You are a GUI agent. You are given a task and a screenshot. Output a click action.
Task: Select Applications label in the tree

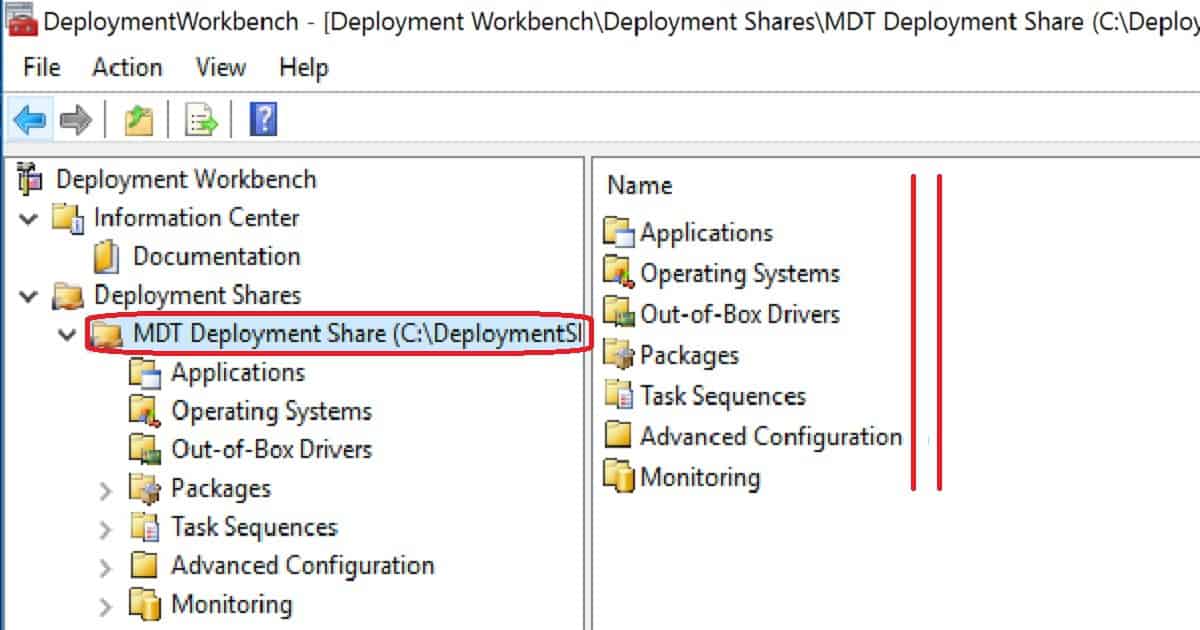click(238, 373)
